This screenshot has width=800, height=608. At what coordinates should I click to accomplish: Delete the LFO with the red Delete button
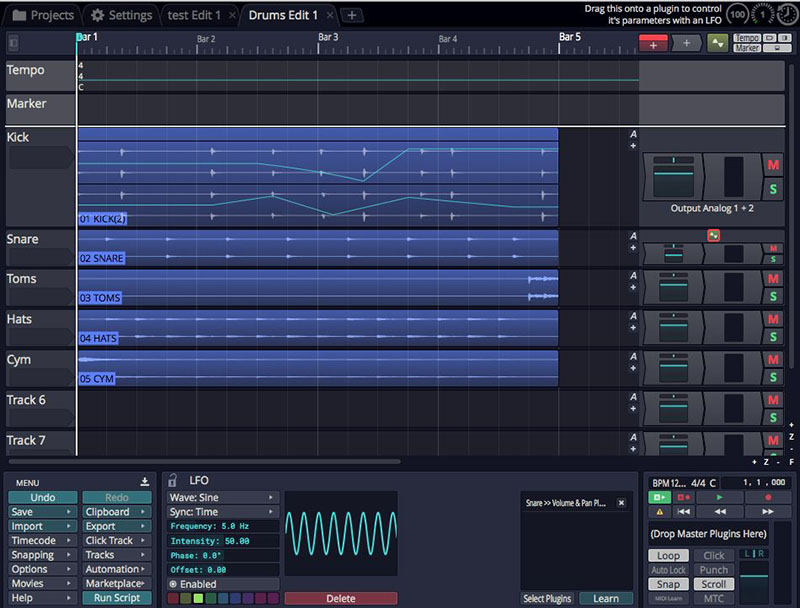(x=341, y=598)
